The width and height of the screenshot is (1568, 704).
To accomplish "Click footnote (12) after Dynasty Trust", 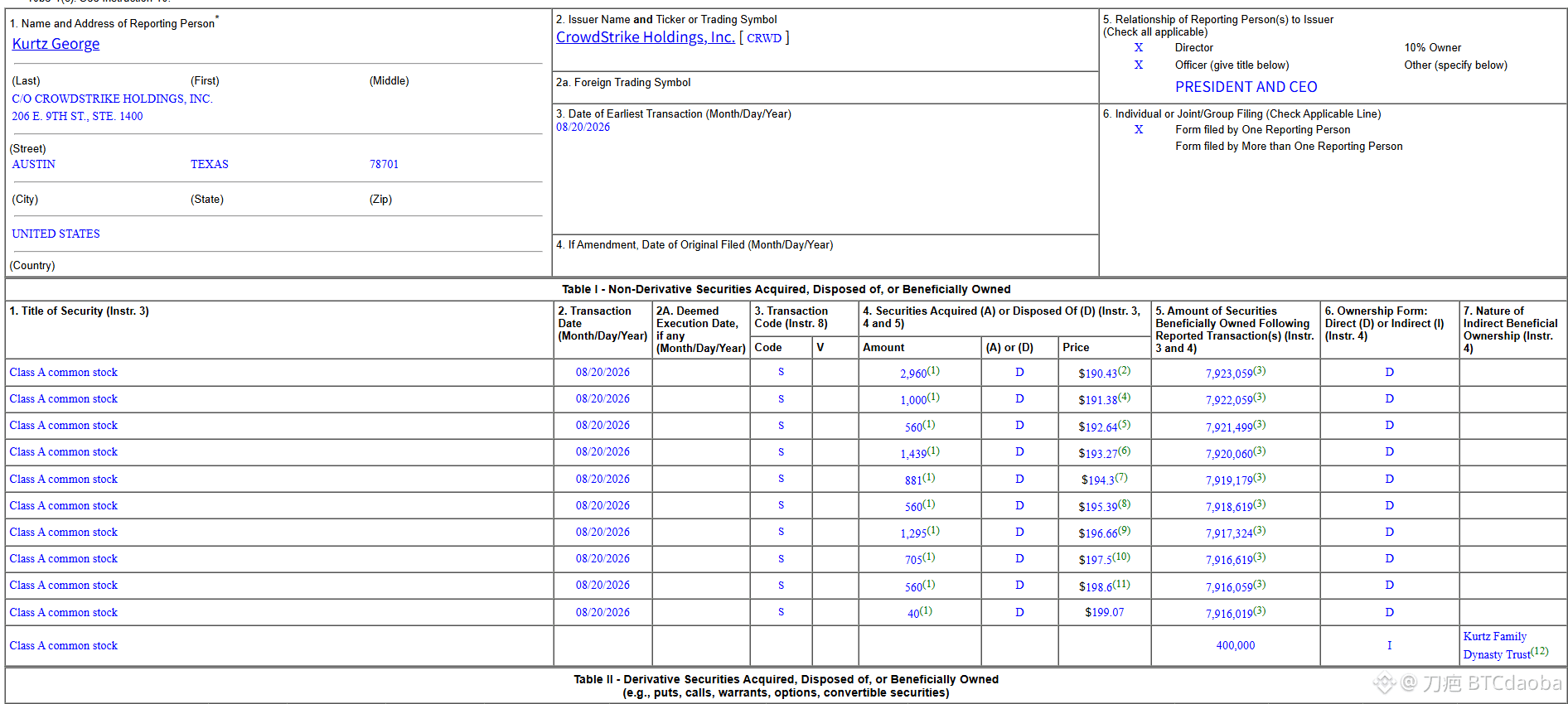I will point(1540,651).
